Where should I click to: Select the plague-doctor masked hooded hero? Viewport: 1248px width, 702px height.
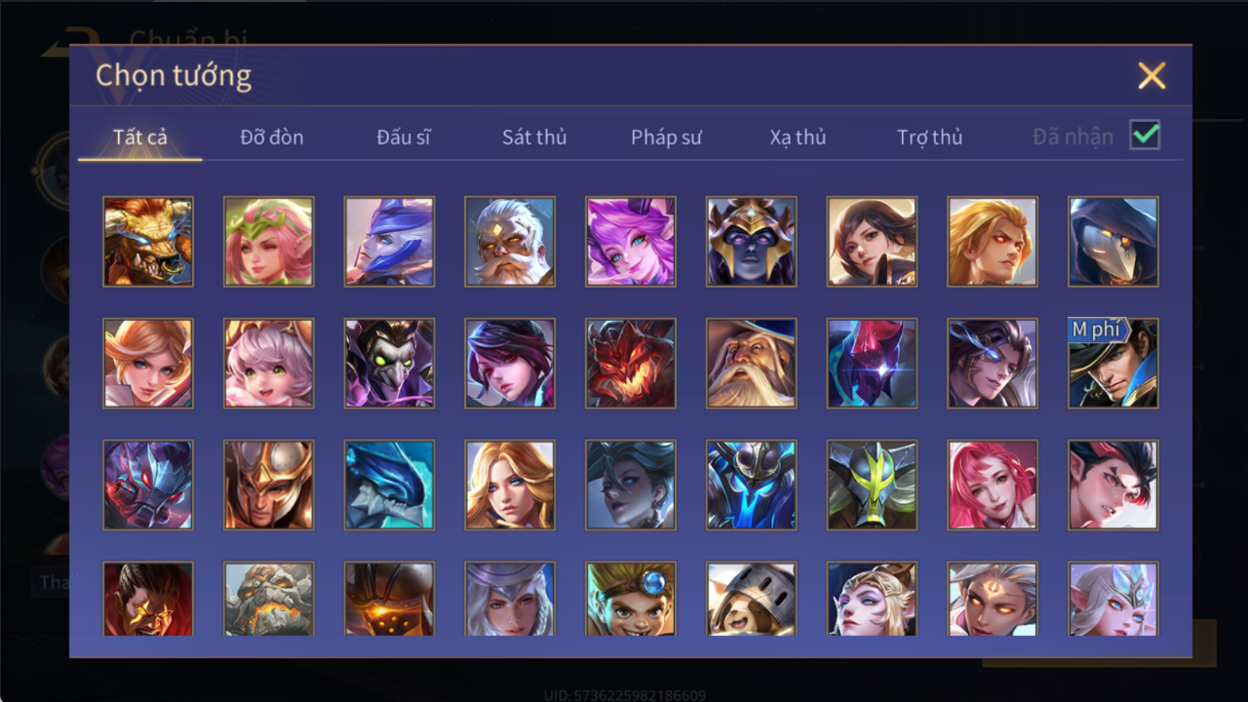point(1113,242)
